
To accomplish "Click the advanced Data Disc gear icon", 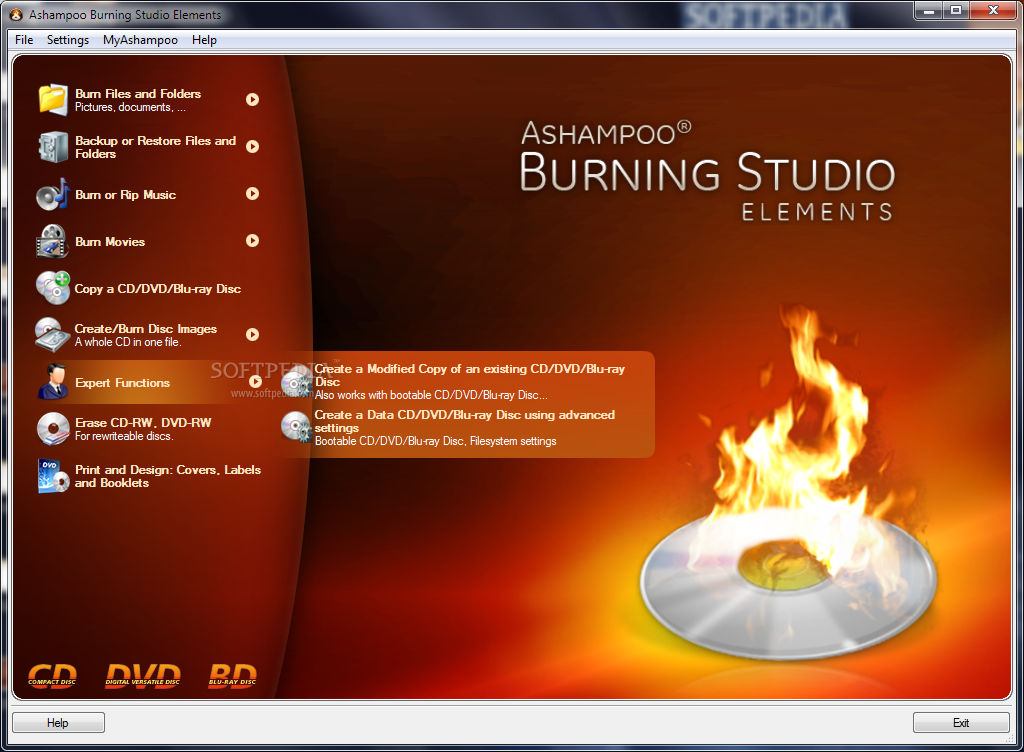I will coord(296,427).
